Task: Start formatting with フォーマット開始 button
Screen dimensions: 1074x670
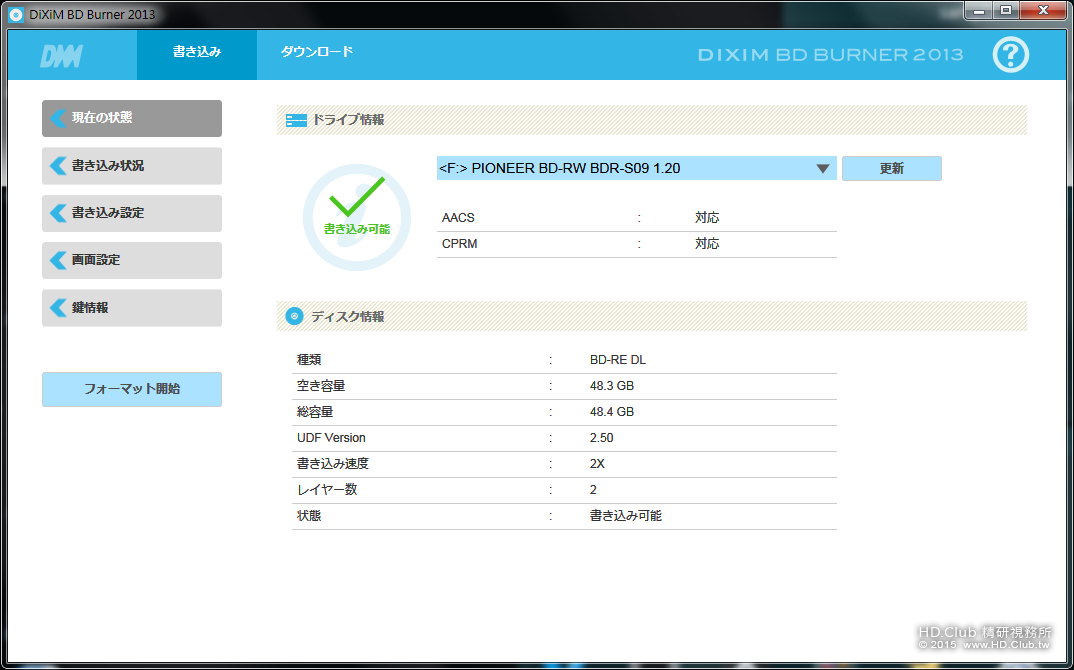Action: point(132,389)
